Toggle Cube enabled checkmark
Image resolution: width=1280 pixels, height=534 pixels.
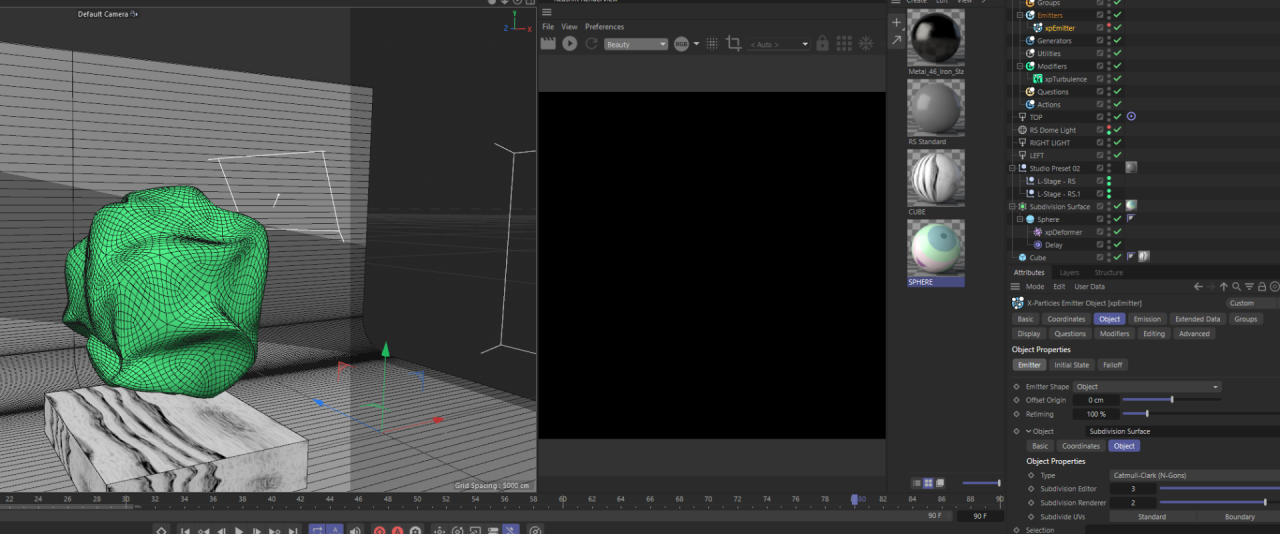point(1117,257)
